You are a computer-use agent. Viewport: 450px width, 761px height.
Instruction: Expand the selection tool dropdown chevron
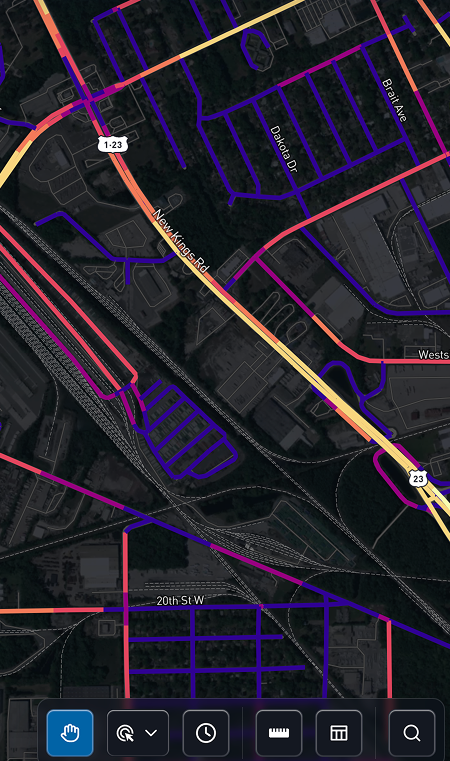[151, 733]
